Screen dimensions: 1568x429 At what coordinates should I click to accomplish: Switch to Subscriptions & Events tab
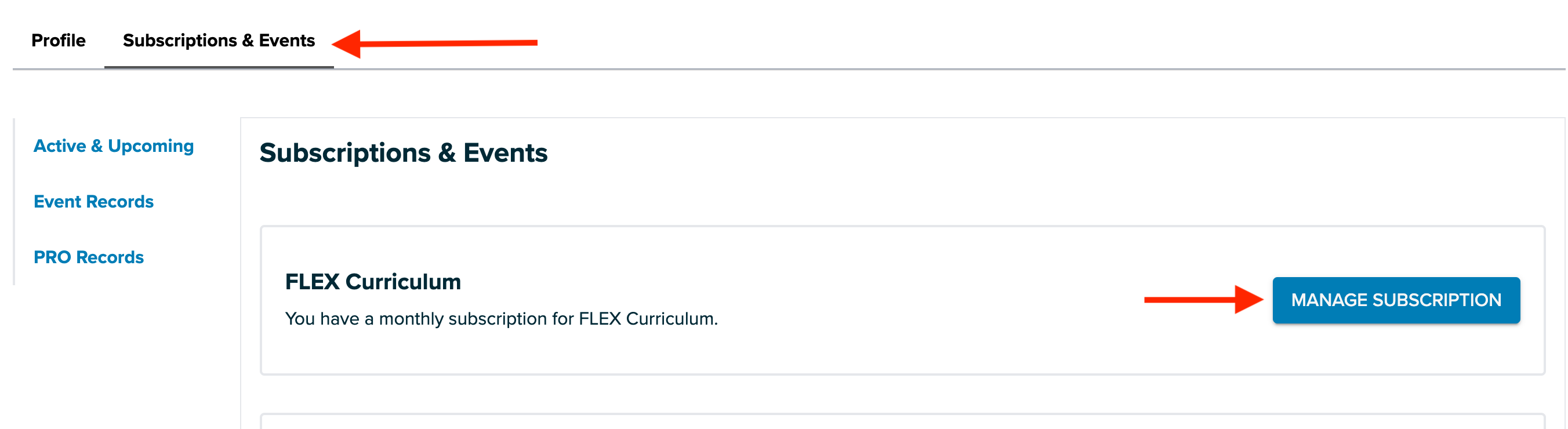coord(219,41)
